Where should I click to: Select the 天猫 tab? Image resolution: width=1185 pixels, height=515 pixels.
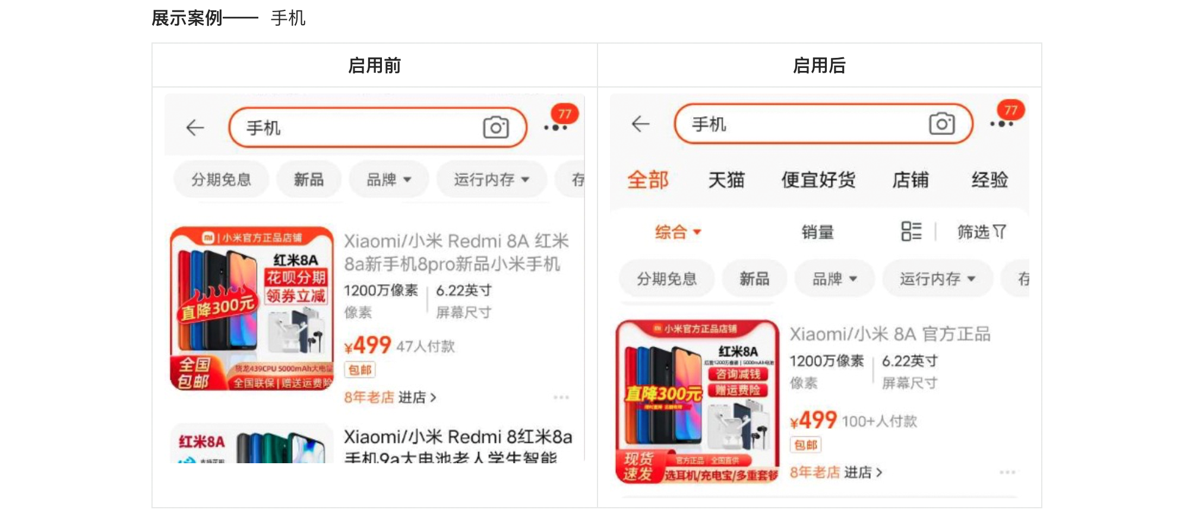[x=726, y=180]
